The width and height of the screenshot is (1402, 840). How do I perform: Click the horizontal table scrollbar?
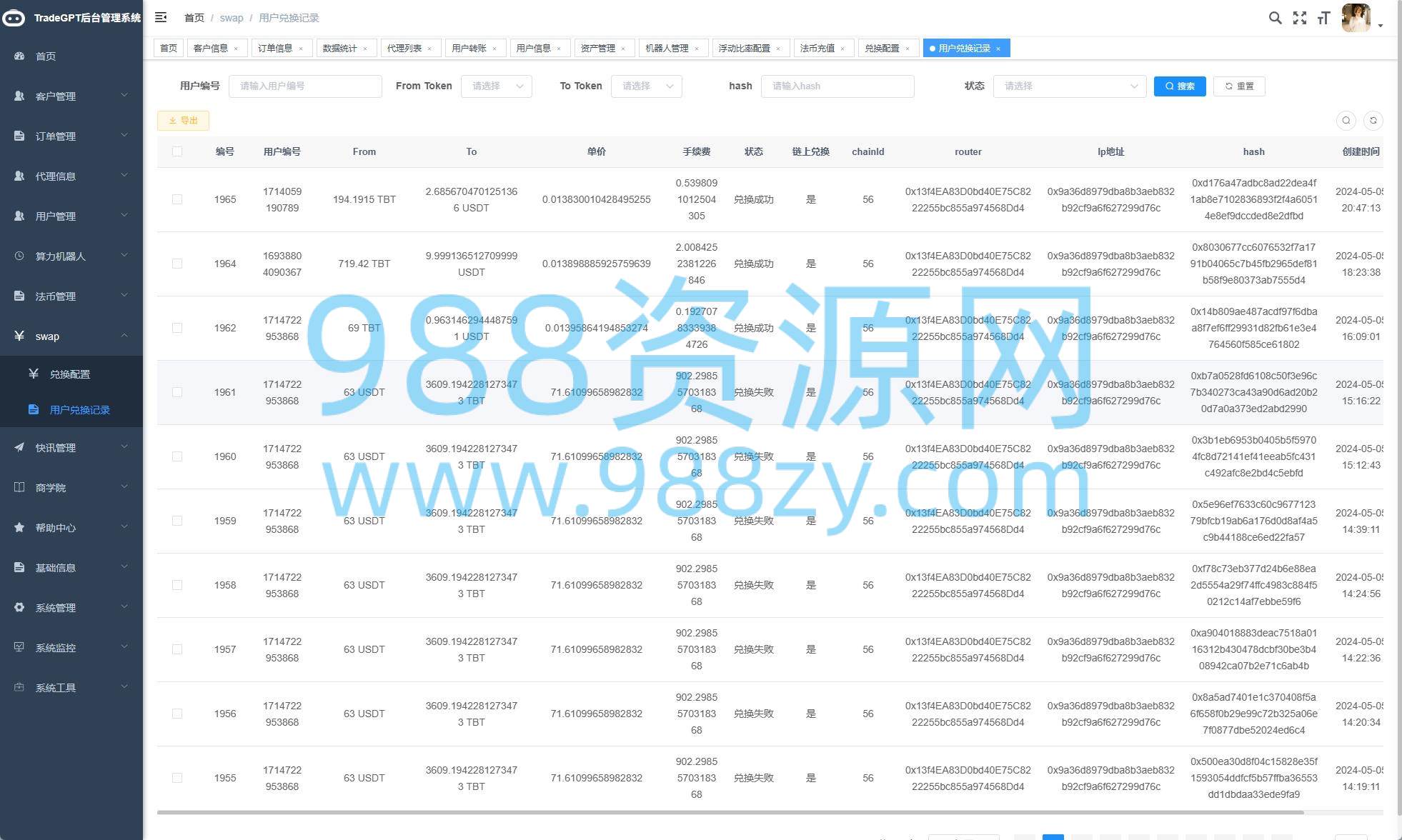point(730,812)
